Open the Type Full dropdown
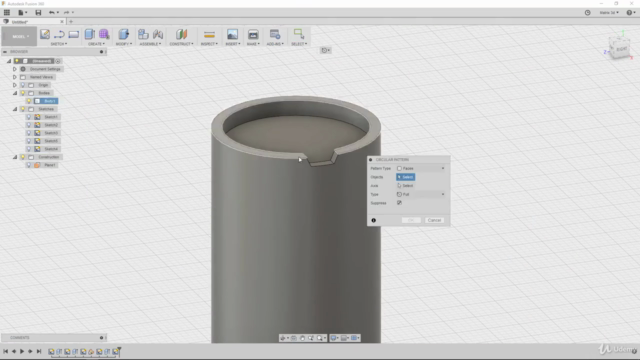The height and width of the screenshot is (360, 640). tap(420, 194)
